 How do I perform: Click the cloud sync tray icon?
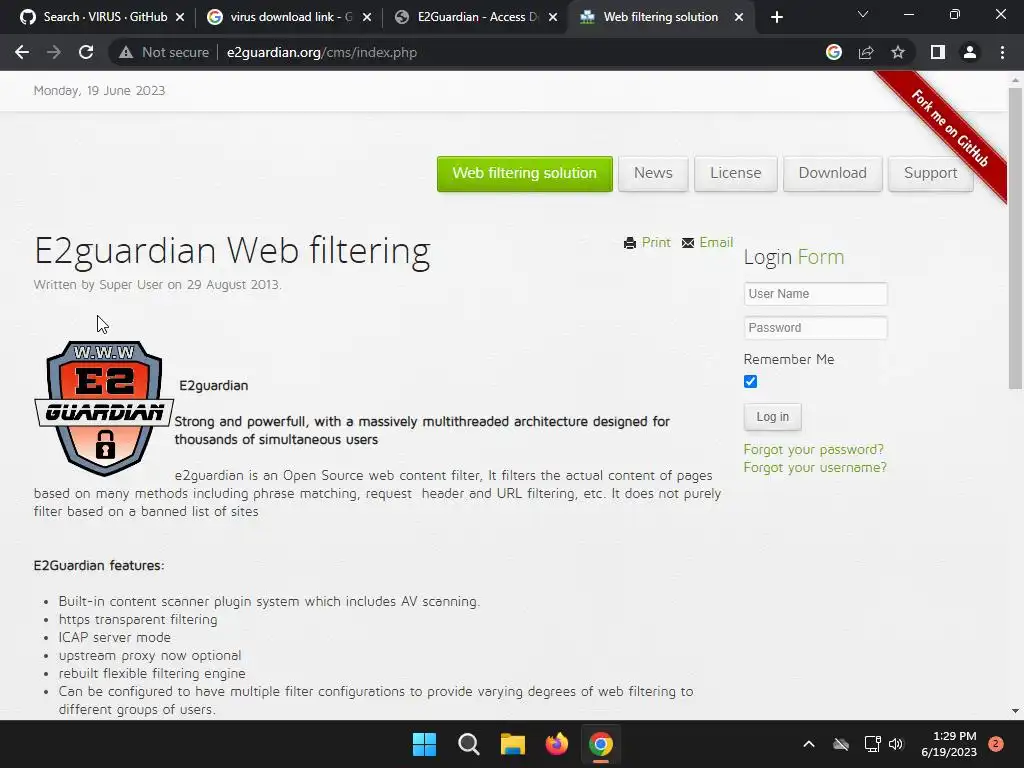point(840,744)
